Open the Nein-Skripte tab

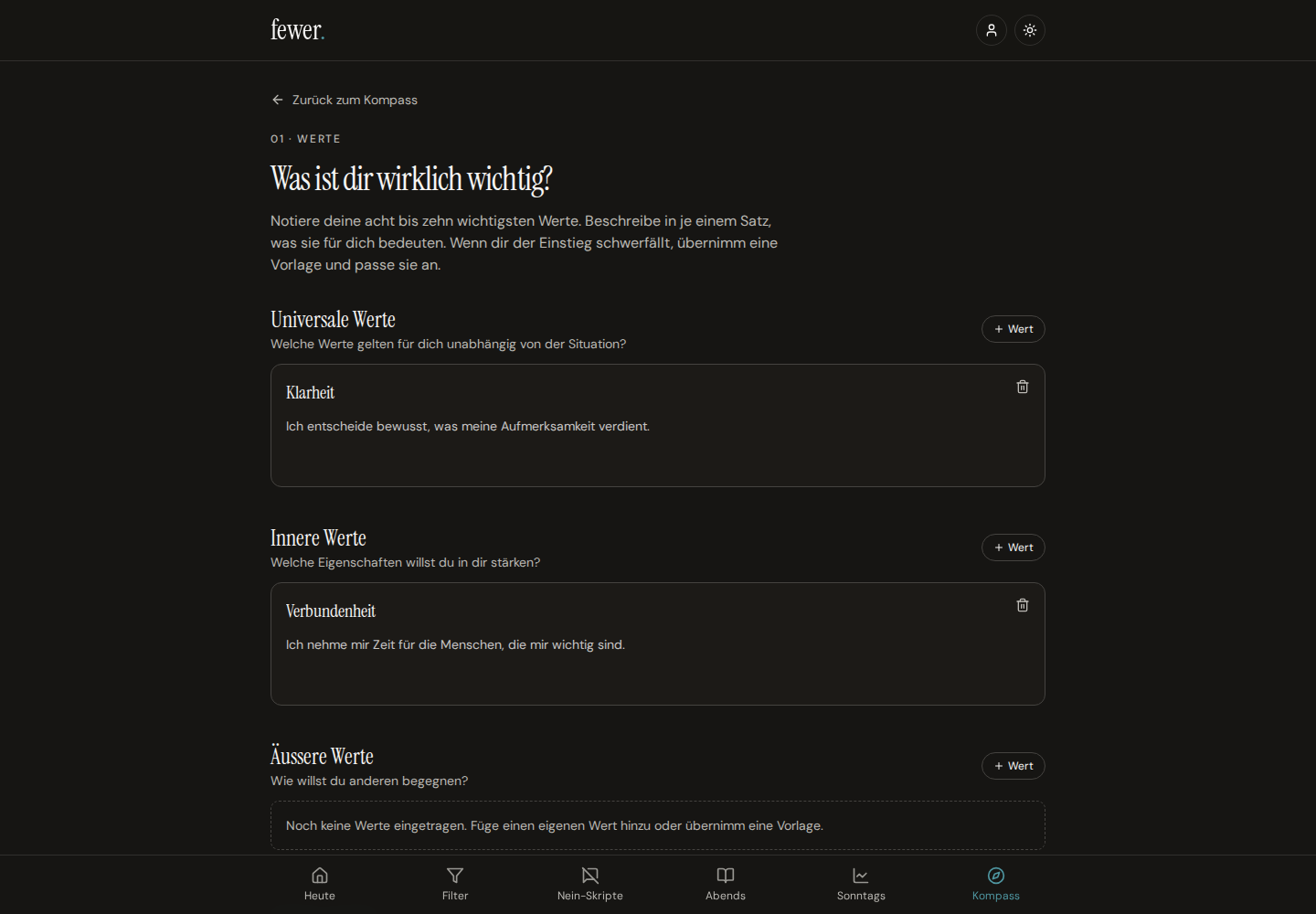tap(590, 884)
